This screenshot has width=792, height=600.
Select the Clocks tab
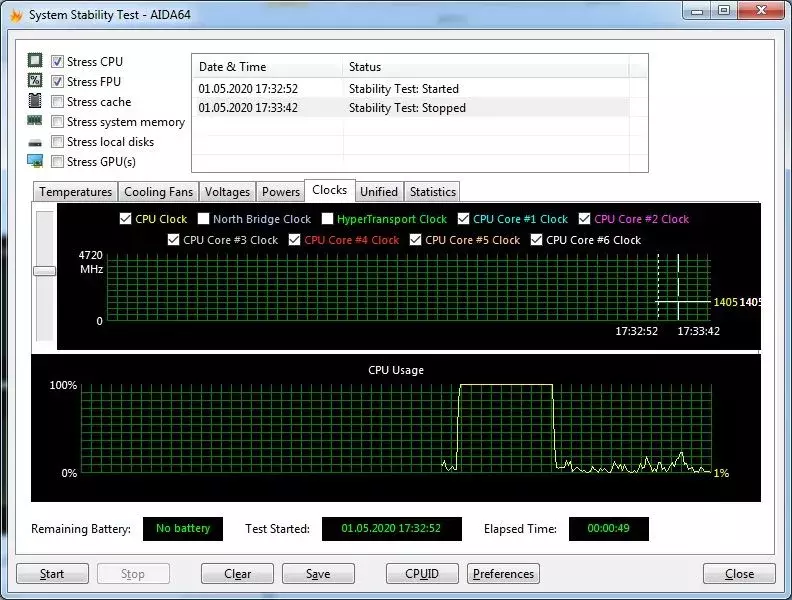pyautogui.click(x=329, y=190)
